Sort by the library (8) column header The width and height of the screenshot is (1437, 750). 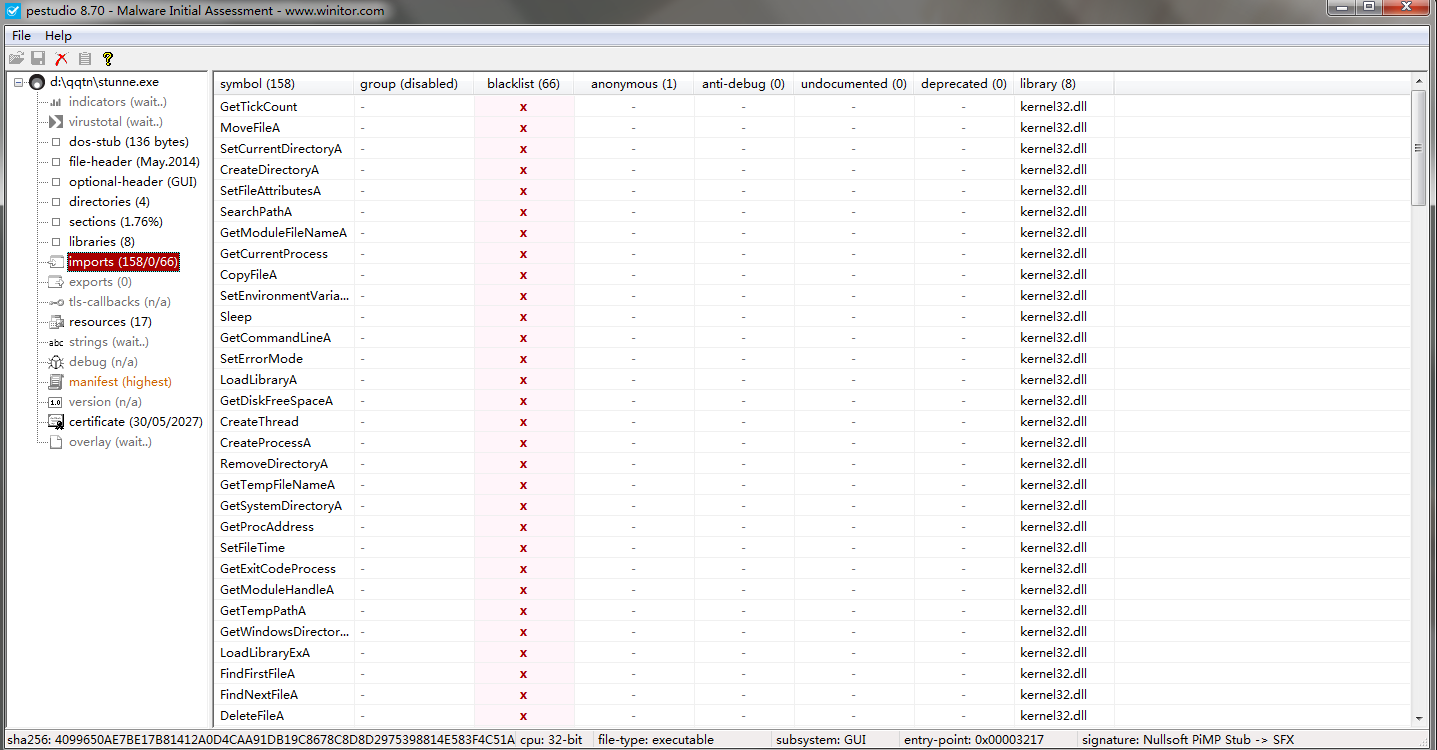[x=1064, y=84]
